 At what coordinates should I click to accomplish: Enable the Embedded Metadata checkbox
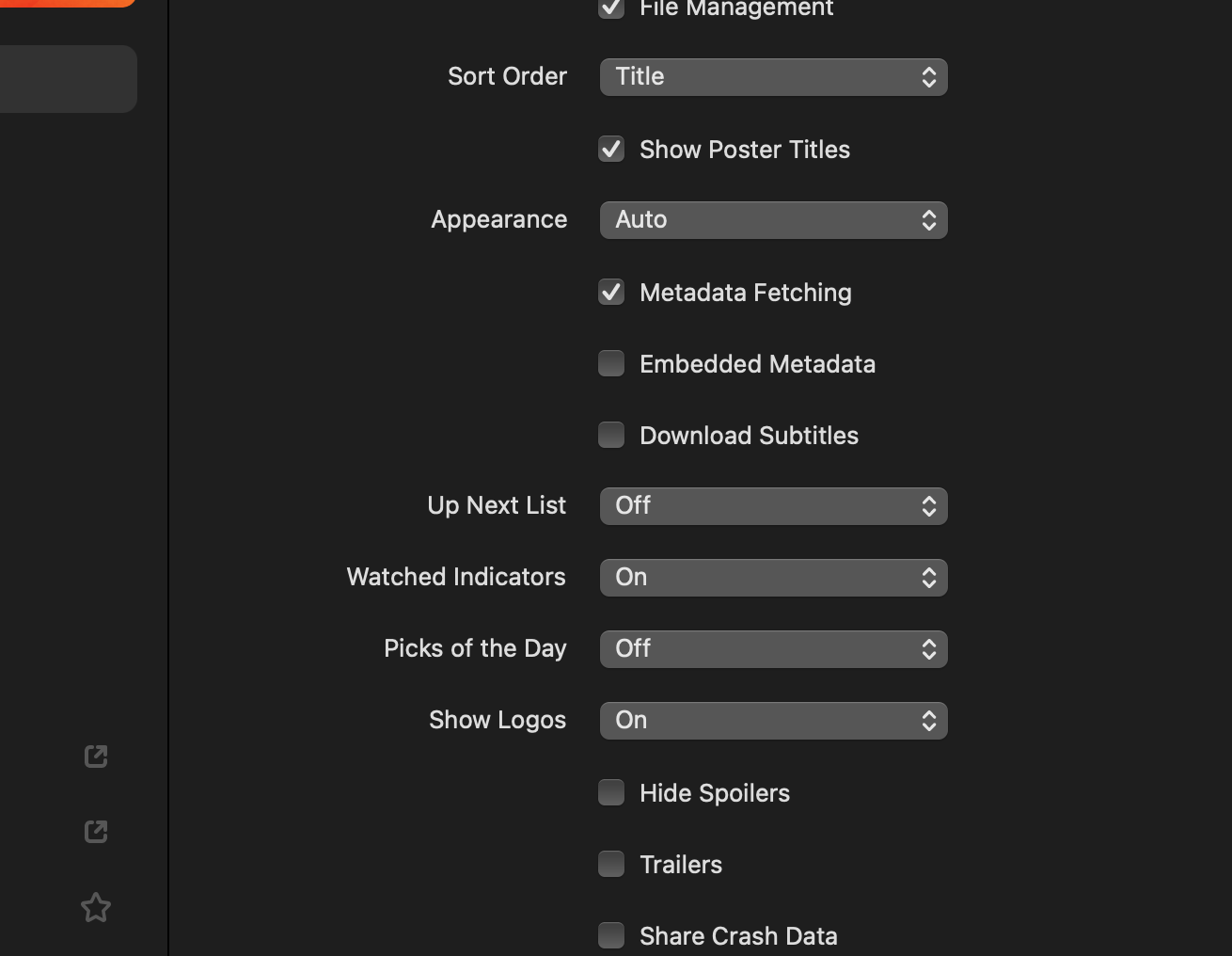pyautogui.click(x=611, y=364)
